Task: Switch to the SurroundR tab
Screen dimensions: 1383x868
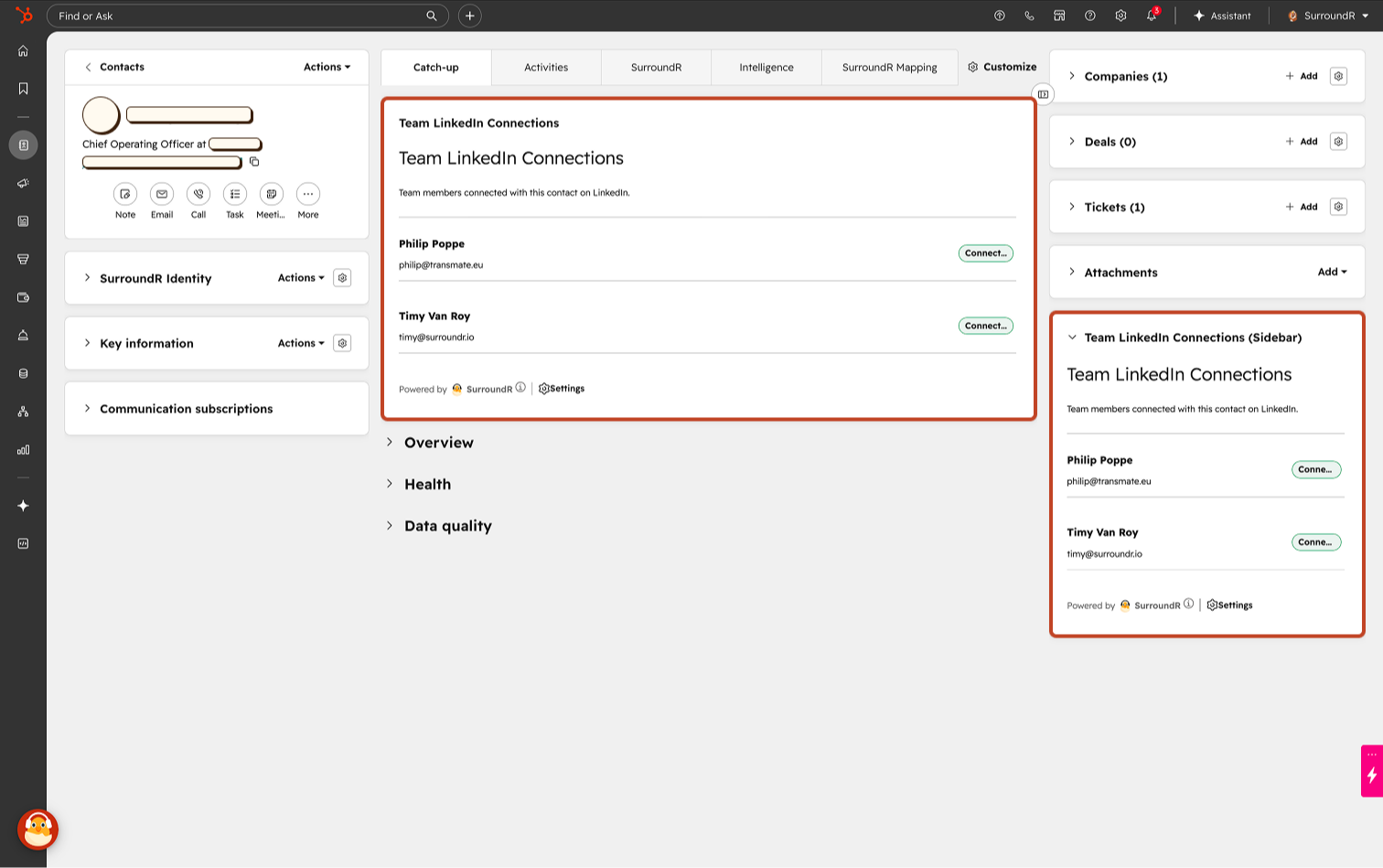Action: point(656,68)
